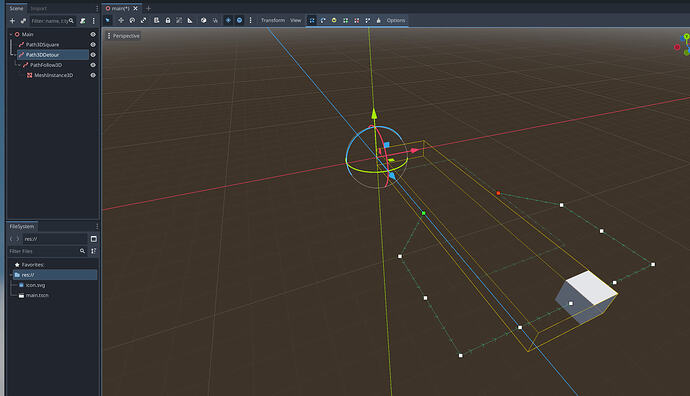Activate Delete Point path tool

coord(356,20)
